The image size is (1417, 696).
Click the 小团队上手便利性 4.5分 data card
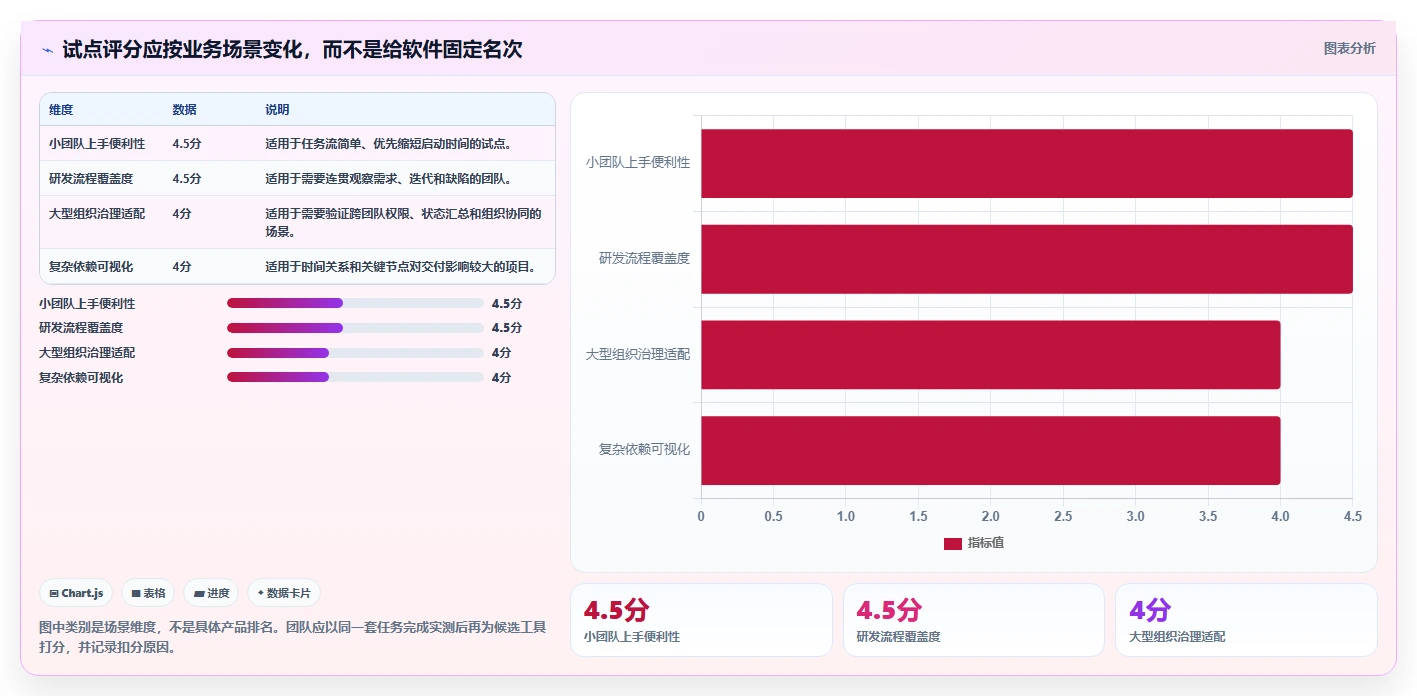[701, 620]
